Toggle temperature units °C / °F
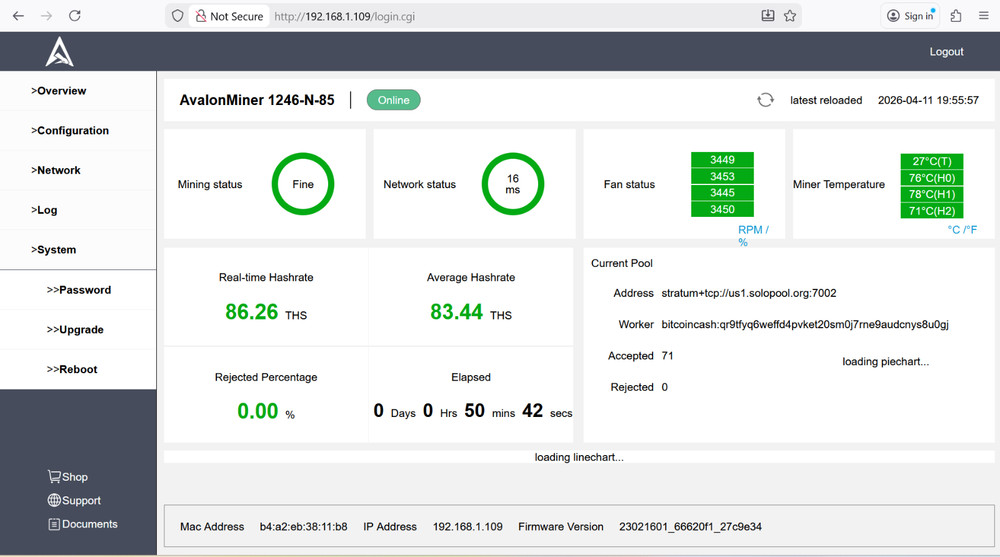This screenshot has height=557, width=1000. [962, 230]
